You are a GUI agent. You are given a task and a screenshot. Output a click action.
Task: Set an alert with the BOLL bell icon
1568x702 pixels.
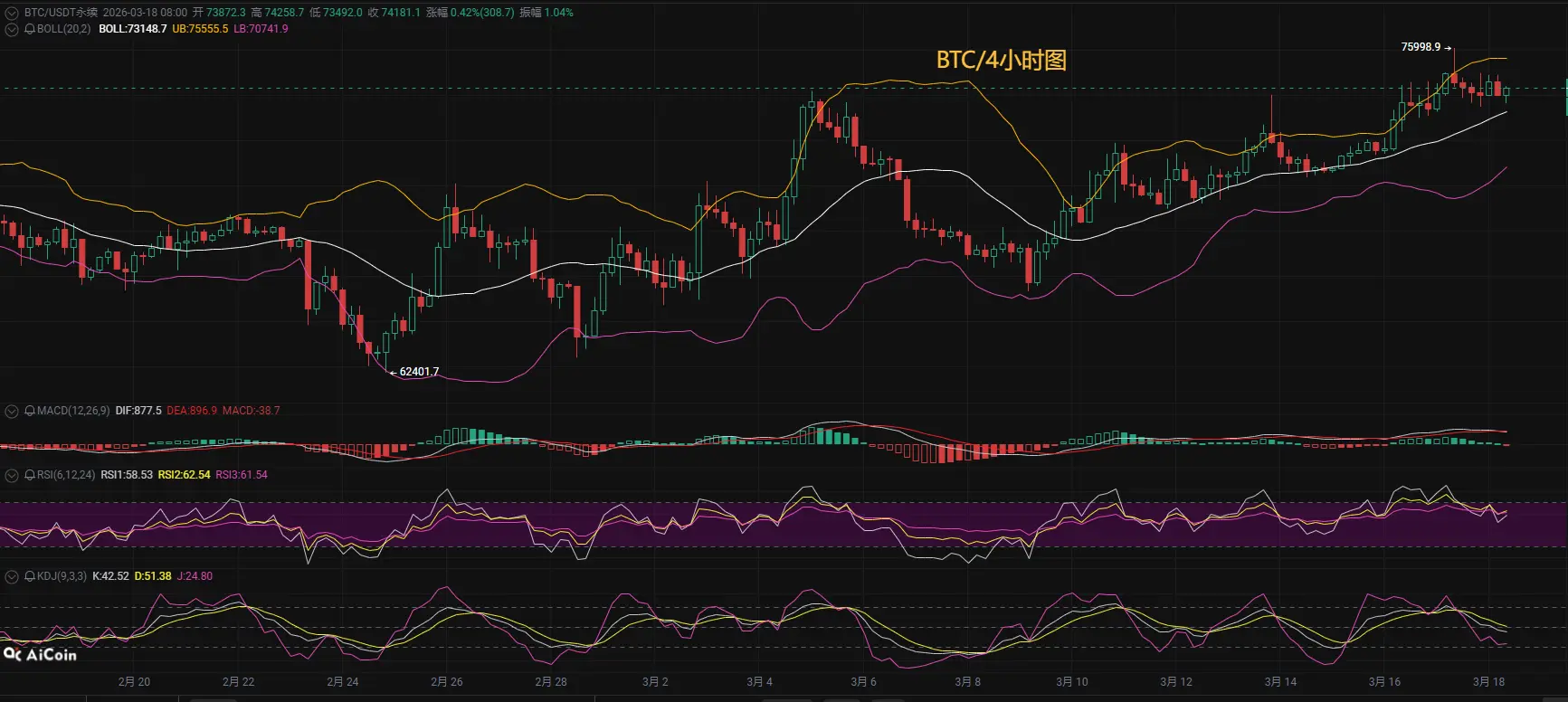(x=30, y=29)
